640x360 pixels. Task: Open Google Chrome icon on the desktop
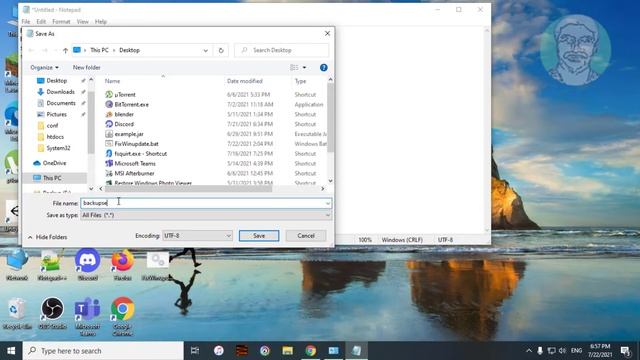pos(122,316)
